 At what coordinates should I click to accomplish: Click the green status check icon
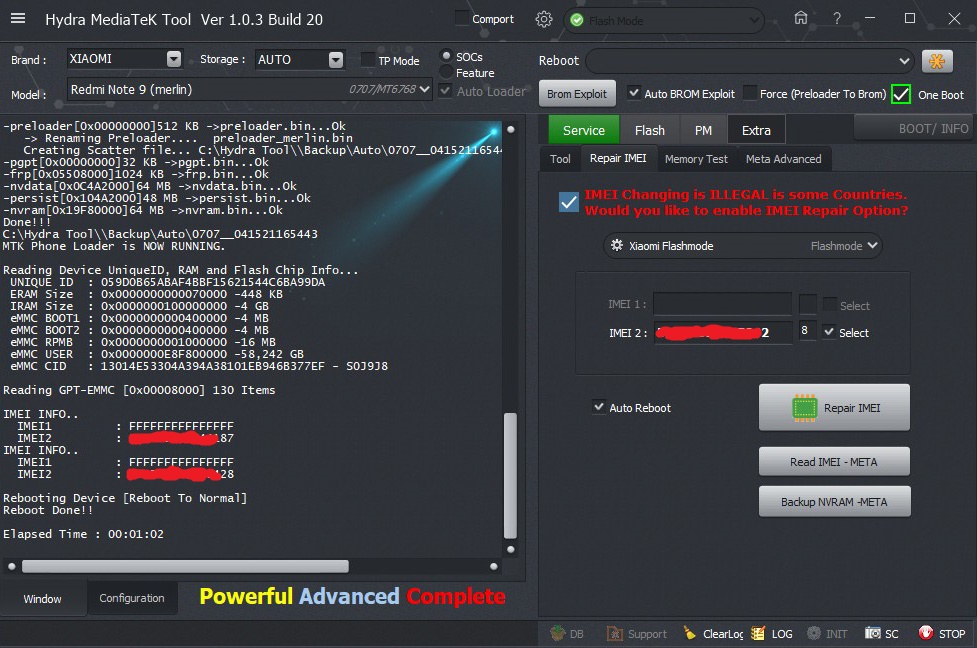[x=577, y=21]
